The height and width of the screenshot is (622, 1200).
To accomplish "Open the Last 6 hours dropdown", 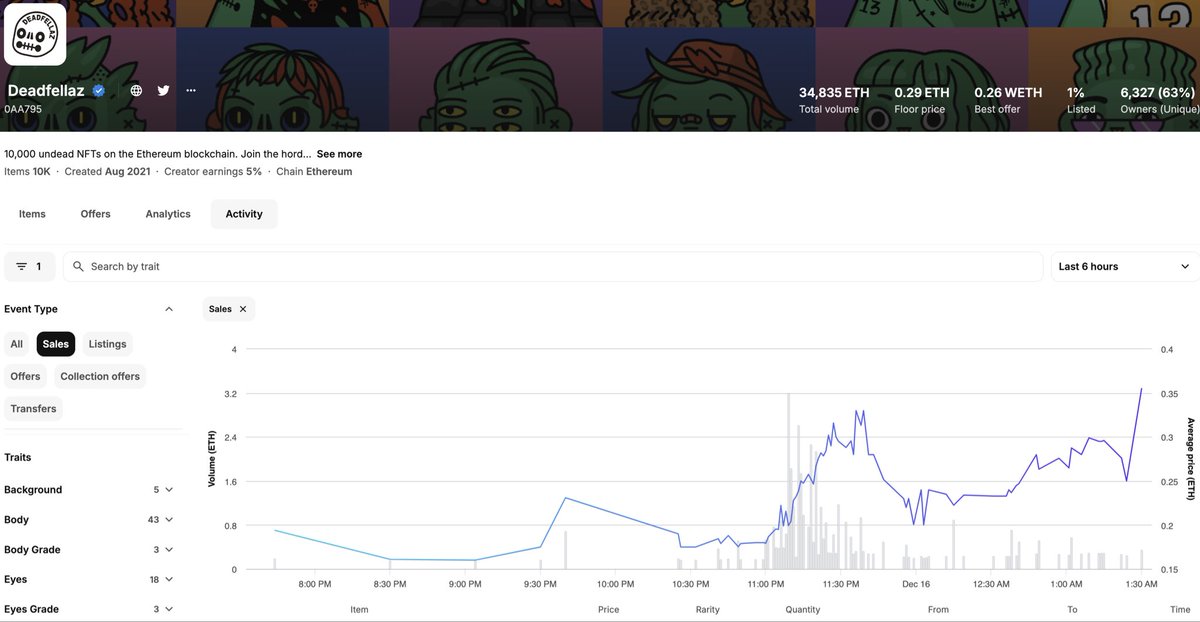I will (x=1124, y=267).
